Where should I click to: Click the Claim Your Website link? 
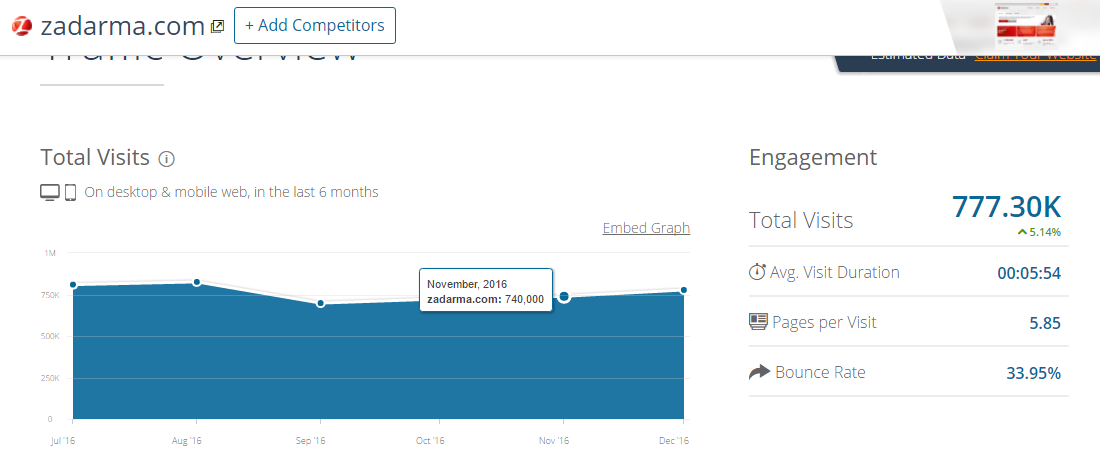[x=1035, y=56]
